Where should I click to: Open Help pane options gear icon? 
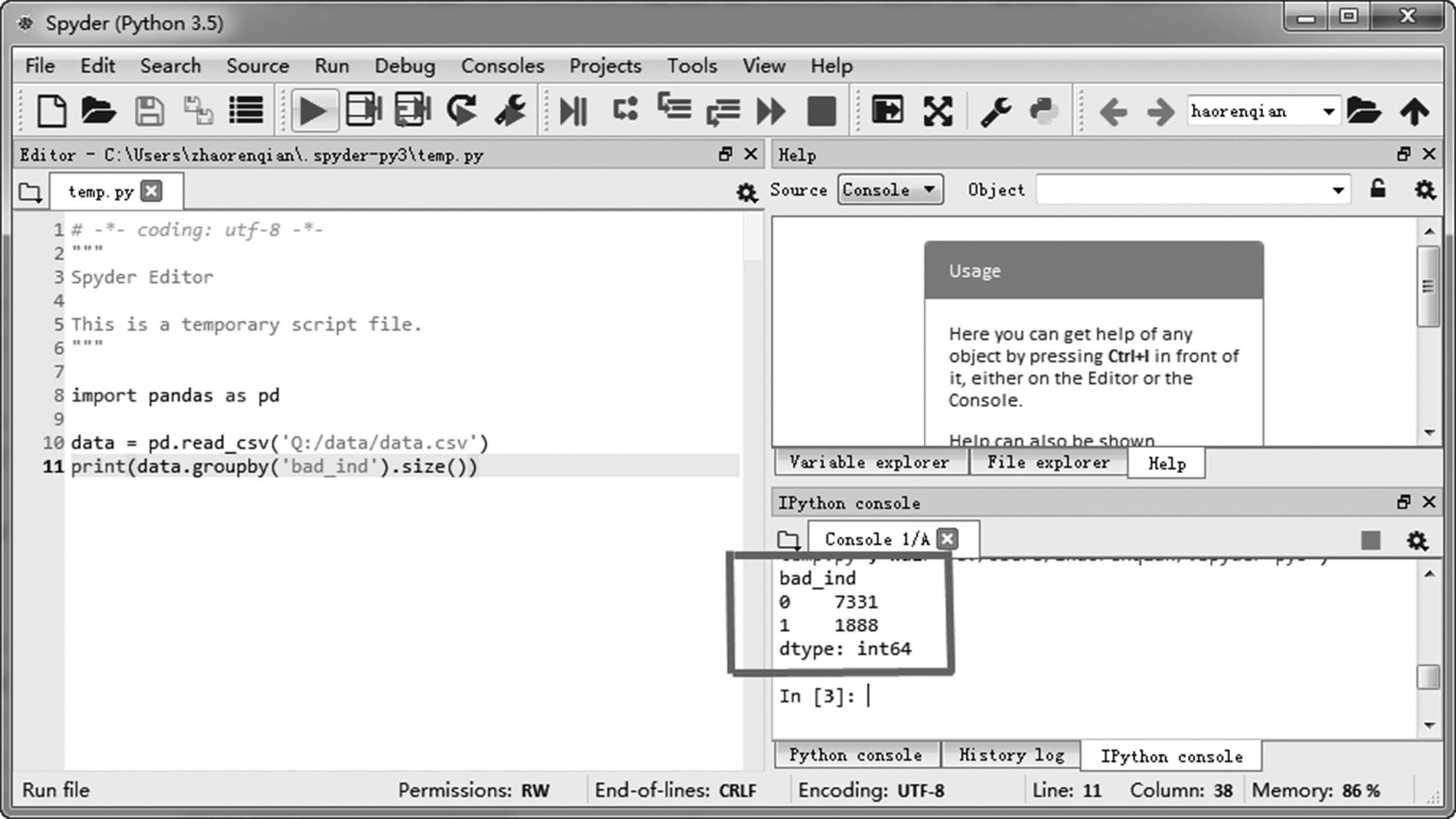pyautogui.click(x=1425, y=190)
